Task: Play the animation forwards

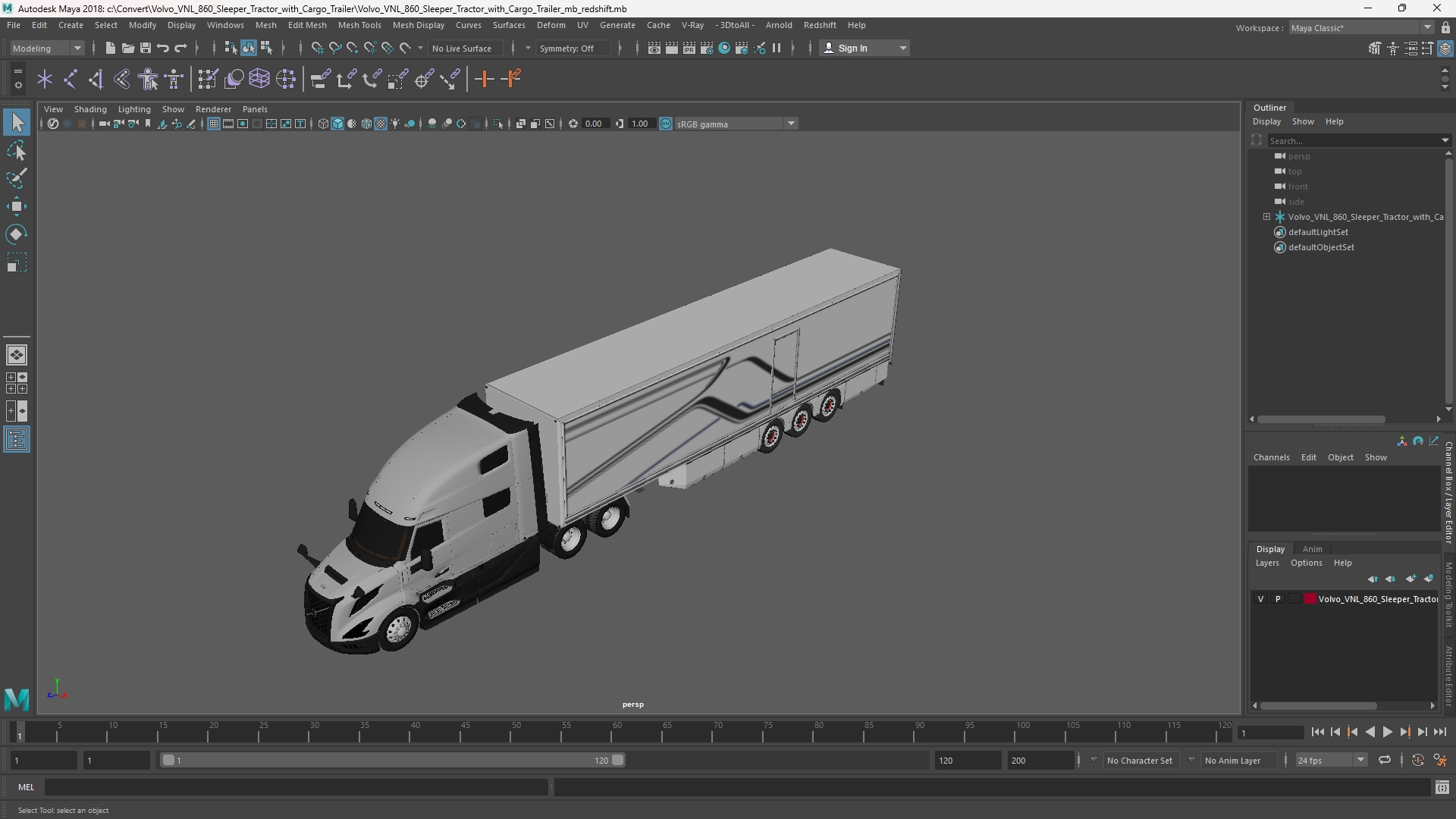Action: pos(1387,733)
